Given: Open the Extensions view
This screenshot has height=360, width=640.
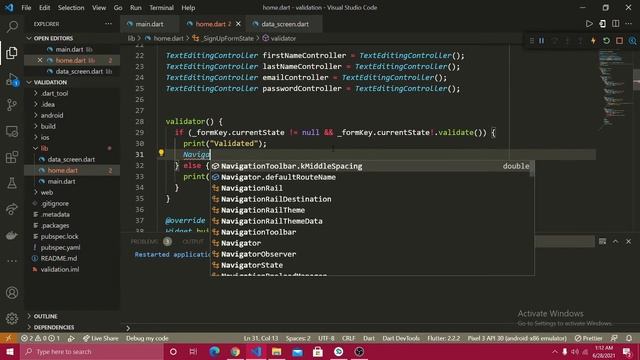Looking at the screenshot, I should 12,157.
